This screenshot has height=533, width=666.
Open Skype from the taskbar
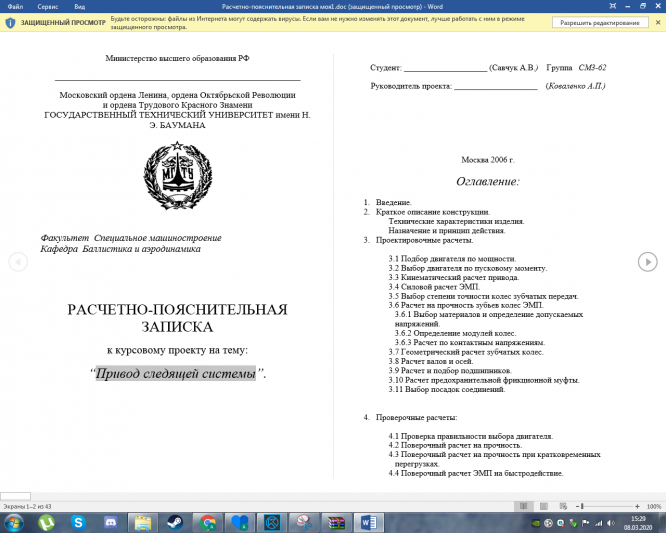click(x=78, y=522)
